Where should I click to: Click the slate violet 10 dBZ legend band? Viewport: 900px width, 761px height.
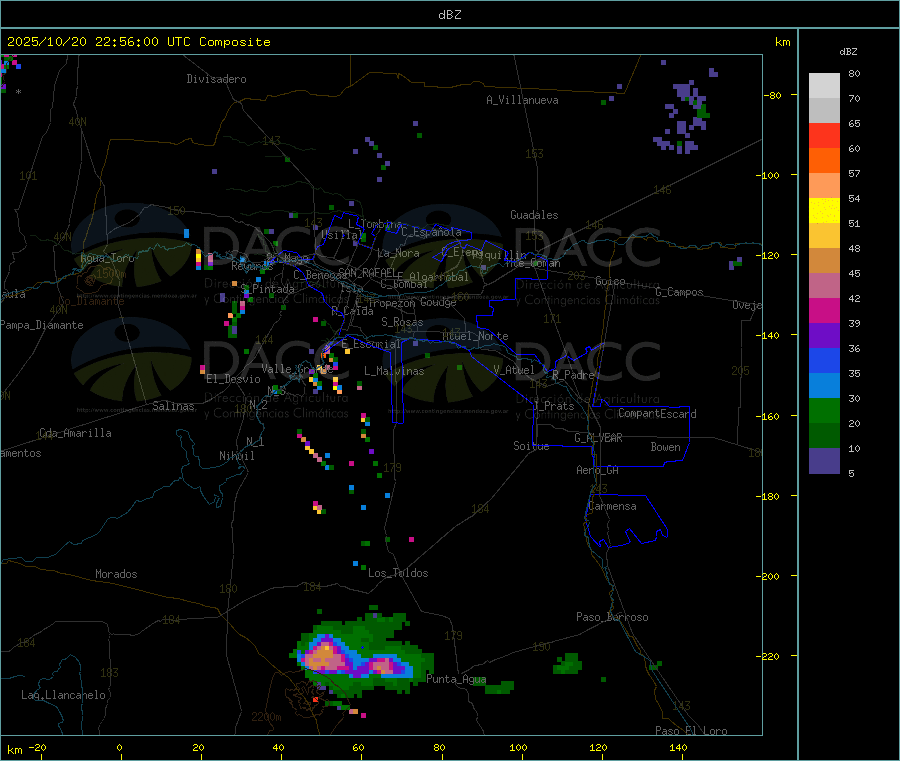click(x=824, y=461)
